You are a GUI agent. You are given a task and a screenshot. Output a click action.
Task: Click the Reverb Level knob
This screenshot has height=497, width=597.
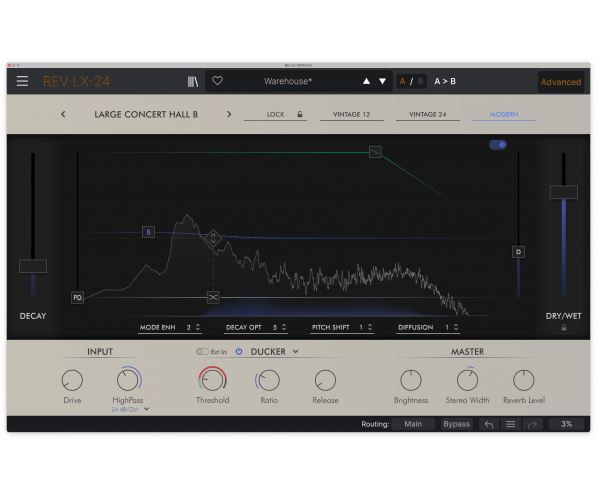pyautogui.click(x=524, y=380)
